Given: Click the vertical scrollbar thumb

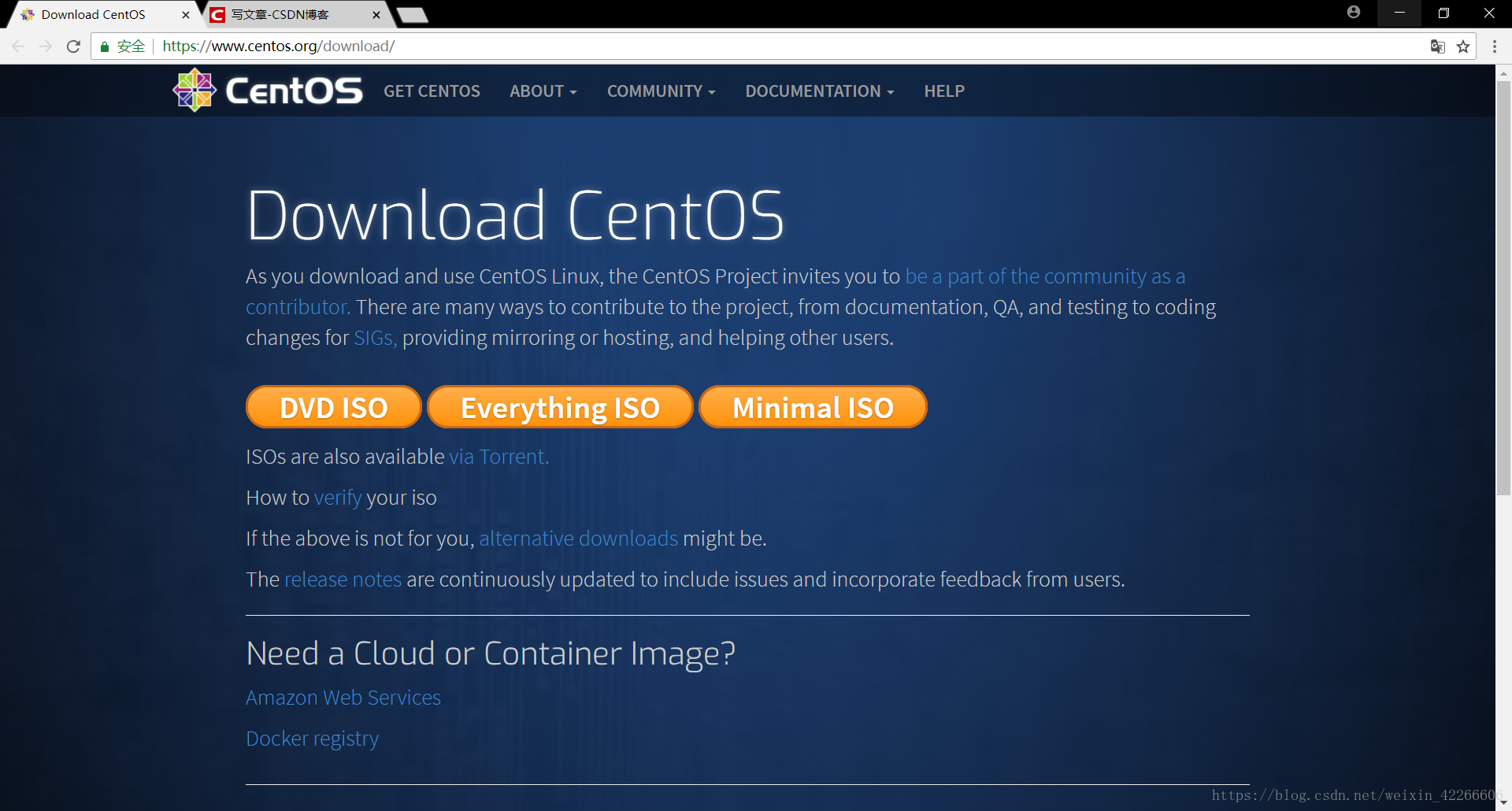Looking at the screenshot, I should coord(1503,287).
